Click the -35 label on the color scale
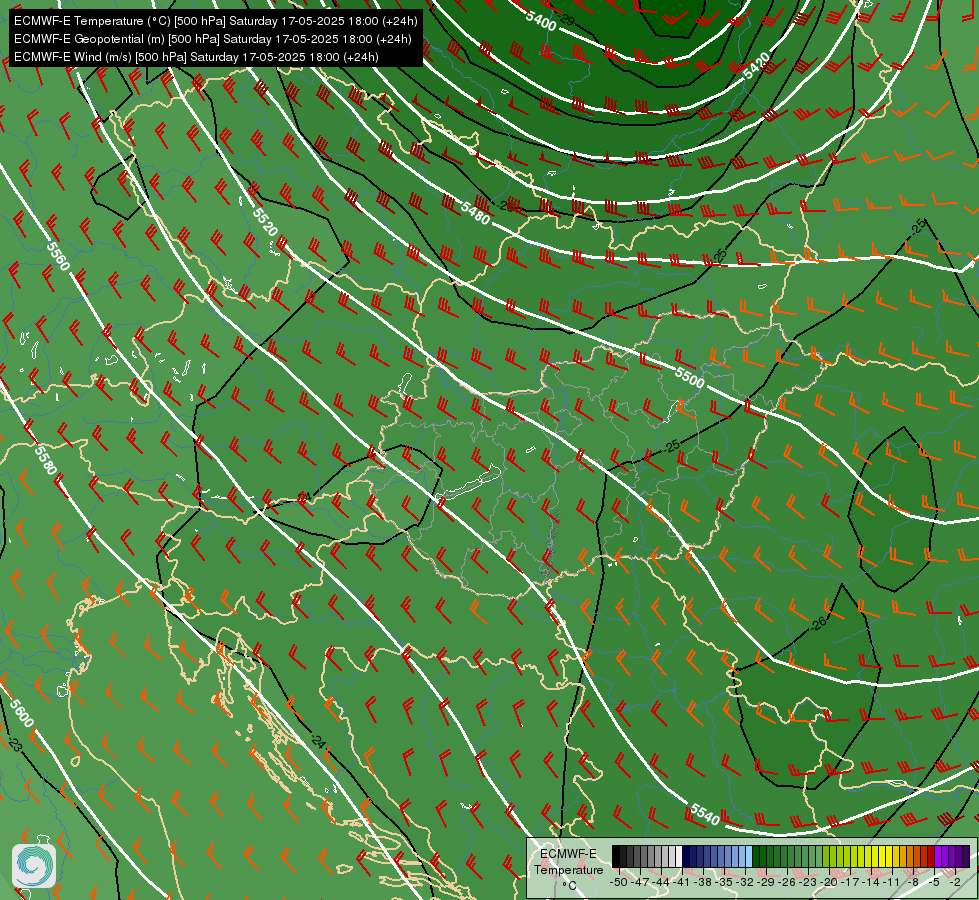Screen dimensions: 979x900 click(724, 882)
